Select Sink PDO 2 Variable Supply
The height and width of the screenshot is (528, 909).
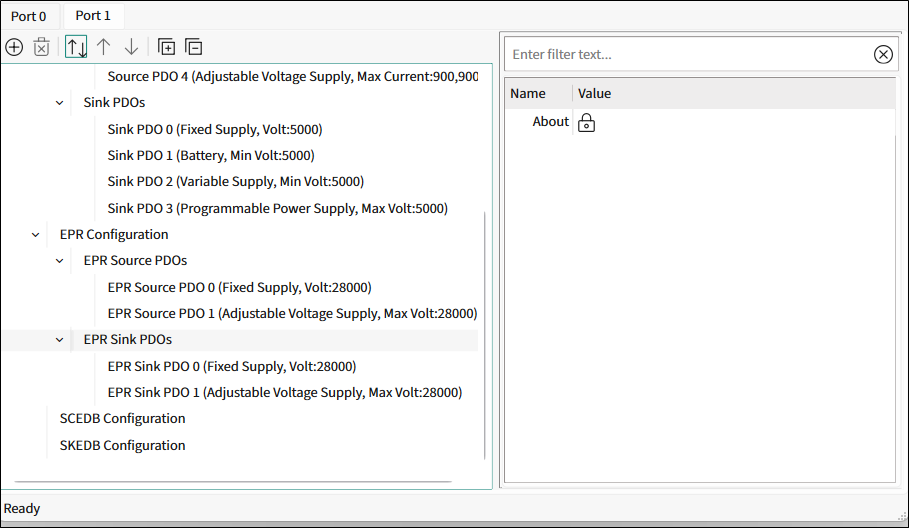(x=236, y=181)
